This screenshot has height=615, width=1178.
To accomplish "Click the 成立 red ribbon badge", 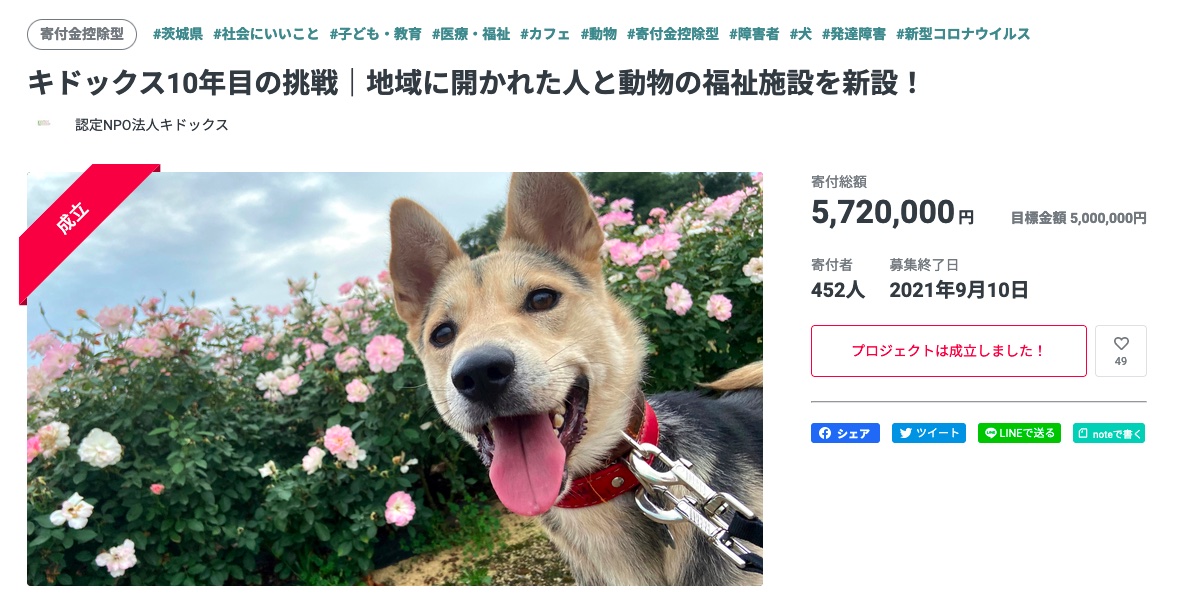I will (x=74, y=219).
